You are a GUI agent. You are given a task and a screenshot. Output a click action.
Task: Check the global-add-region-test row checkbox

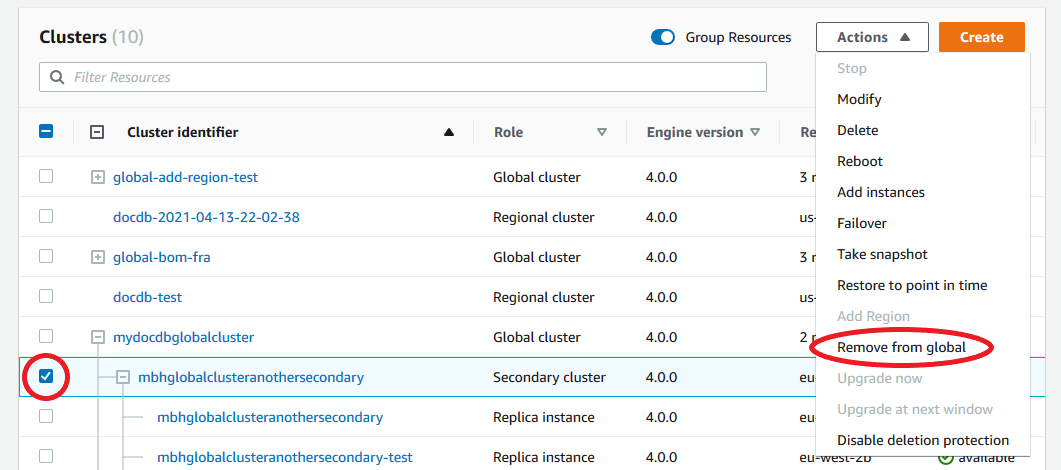point(46,177)
